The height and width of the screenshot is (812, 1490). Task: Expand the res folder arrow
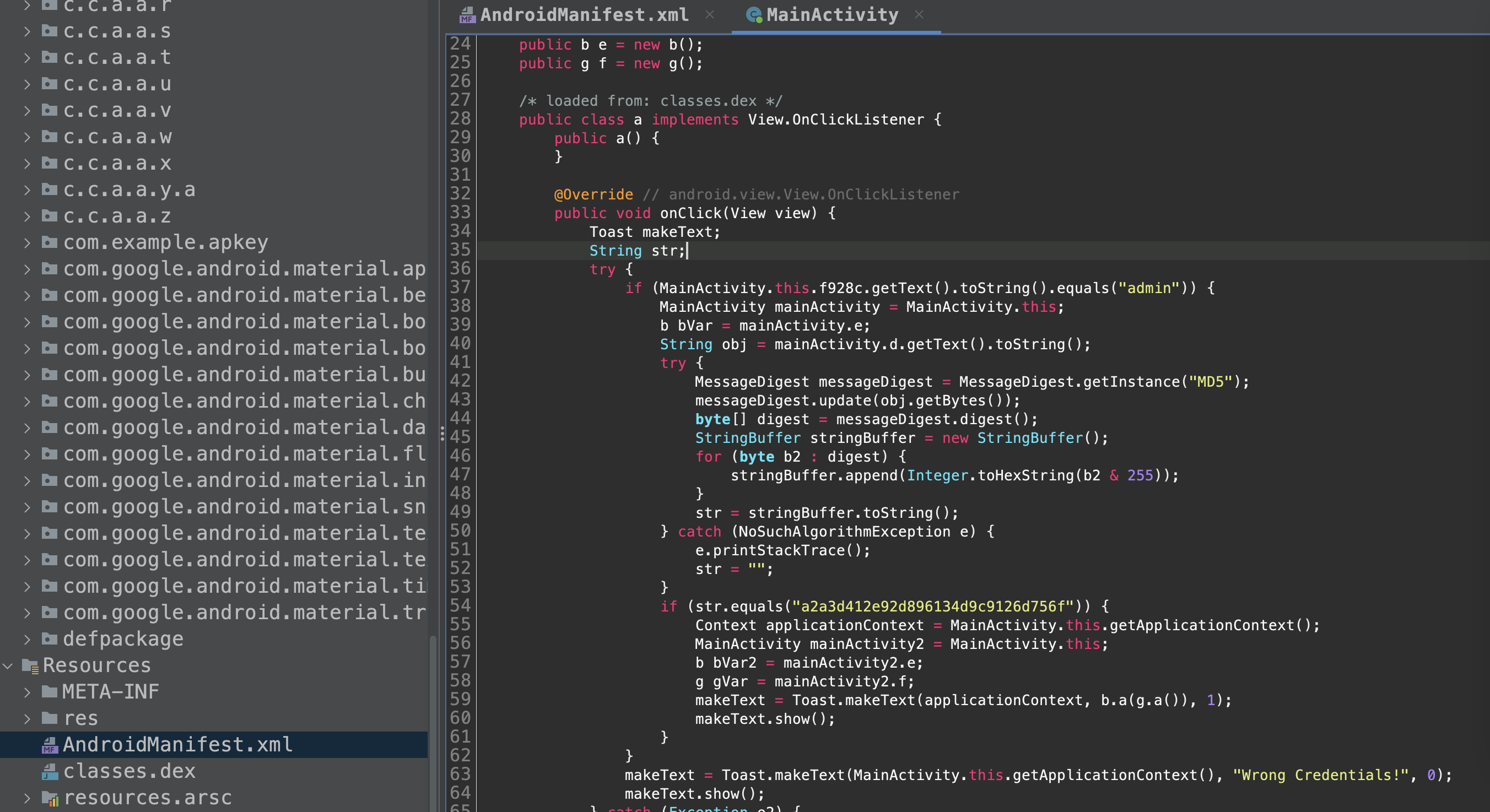pyautogui.click(x=27, y=718)
